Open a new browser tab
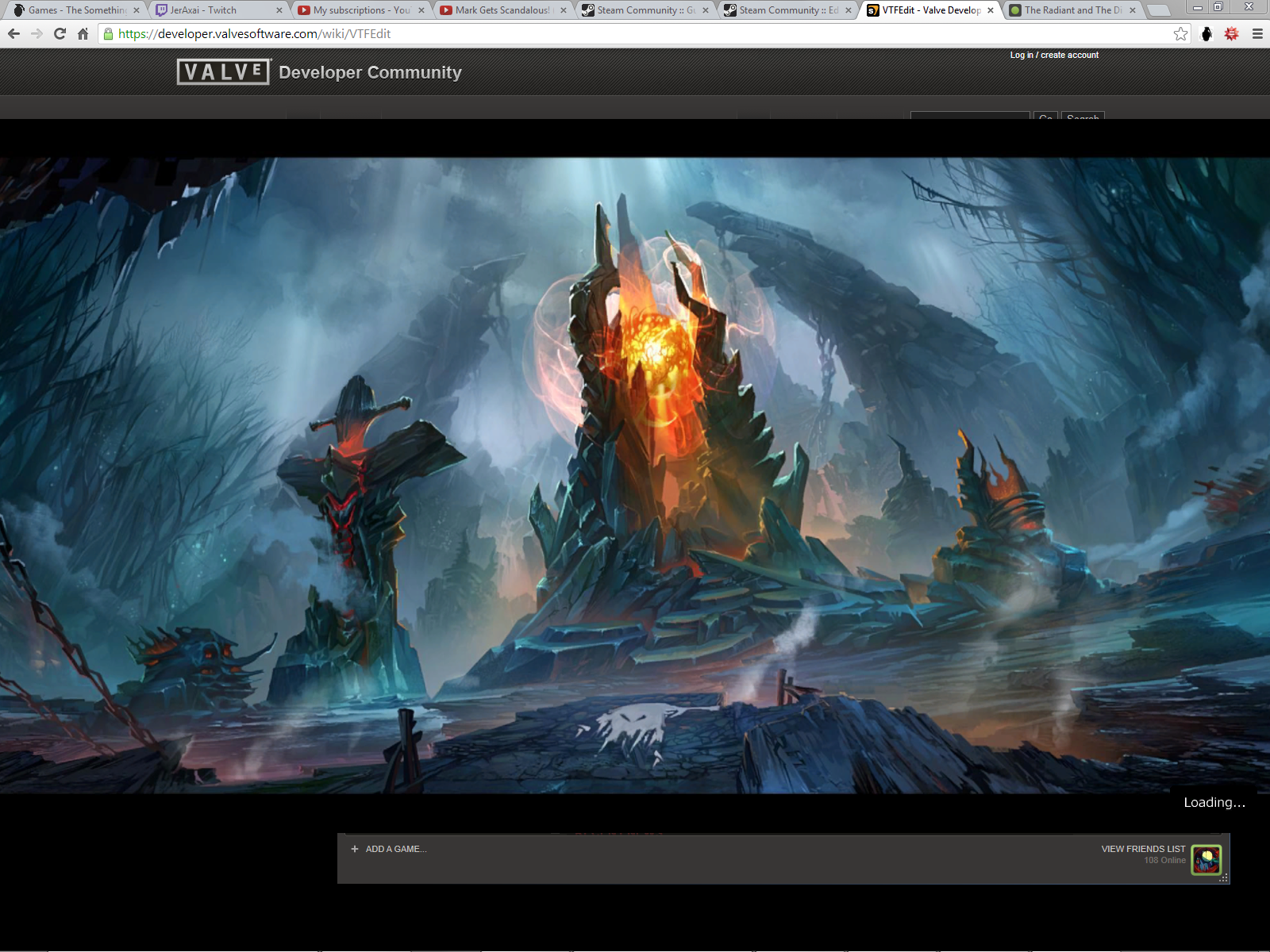Image resolution: width=1270 pixels, height=952 pixels. [1160, 10]
